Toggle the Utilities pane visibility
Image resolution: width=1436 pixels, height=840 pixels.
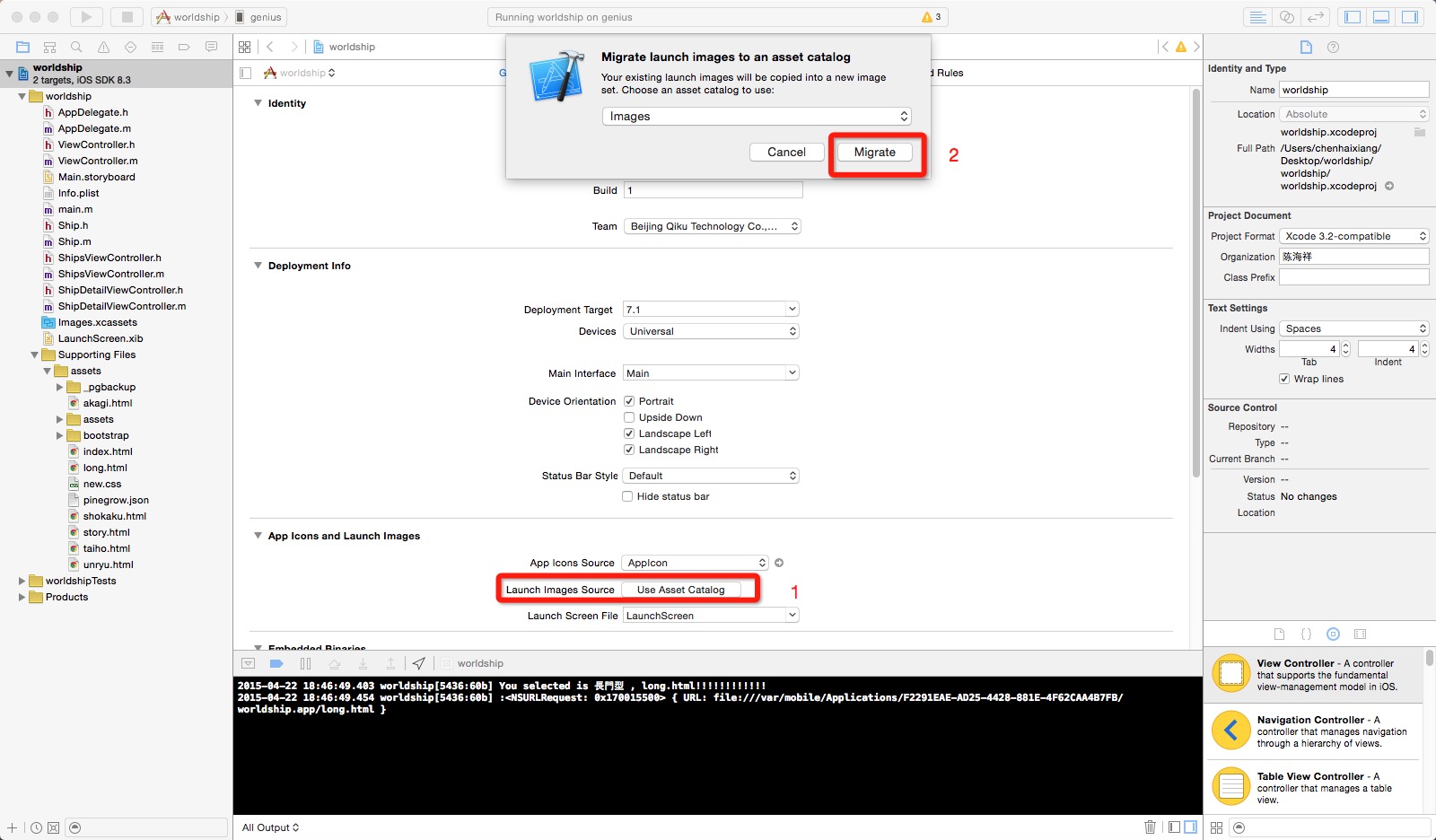coord(1410,17)
